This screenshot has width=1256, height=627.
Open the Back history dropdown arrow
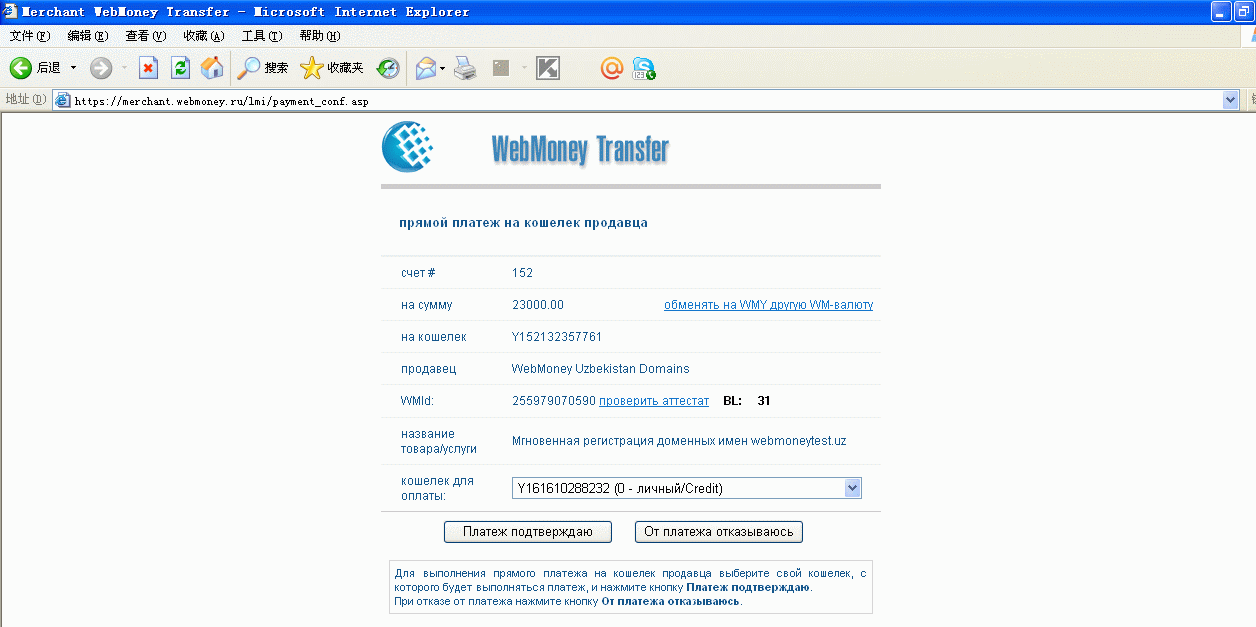(73, 68)
